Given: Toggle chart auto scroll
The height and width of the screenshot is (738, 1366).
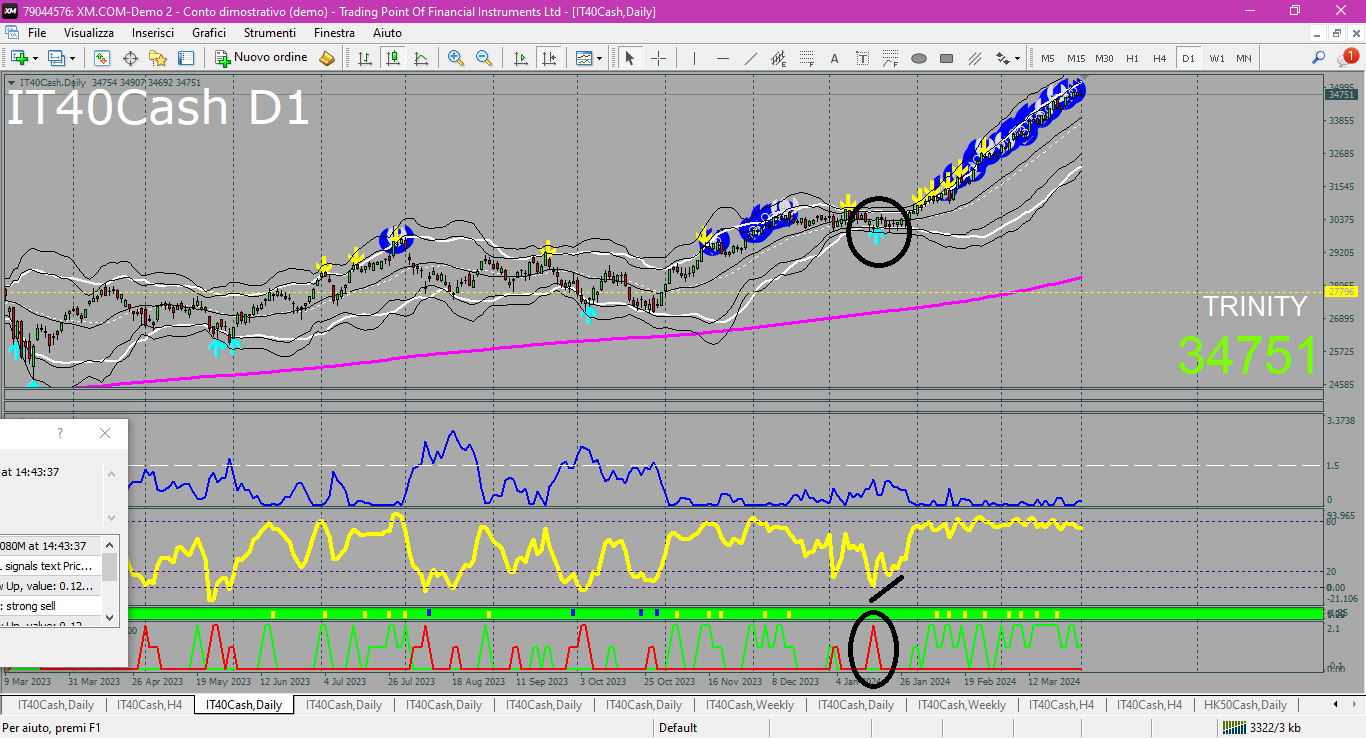Looking at the screenshot, I should (520, 58).
